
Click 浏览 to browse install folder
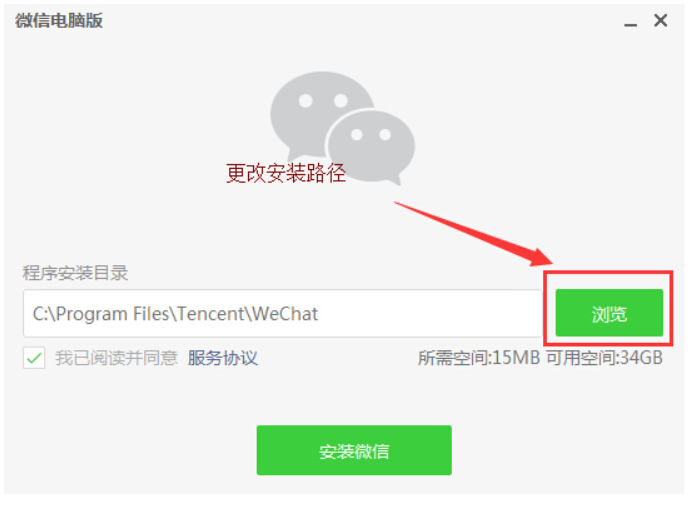pos(609,313)
